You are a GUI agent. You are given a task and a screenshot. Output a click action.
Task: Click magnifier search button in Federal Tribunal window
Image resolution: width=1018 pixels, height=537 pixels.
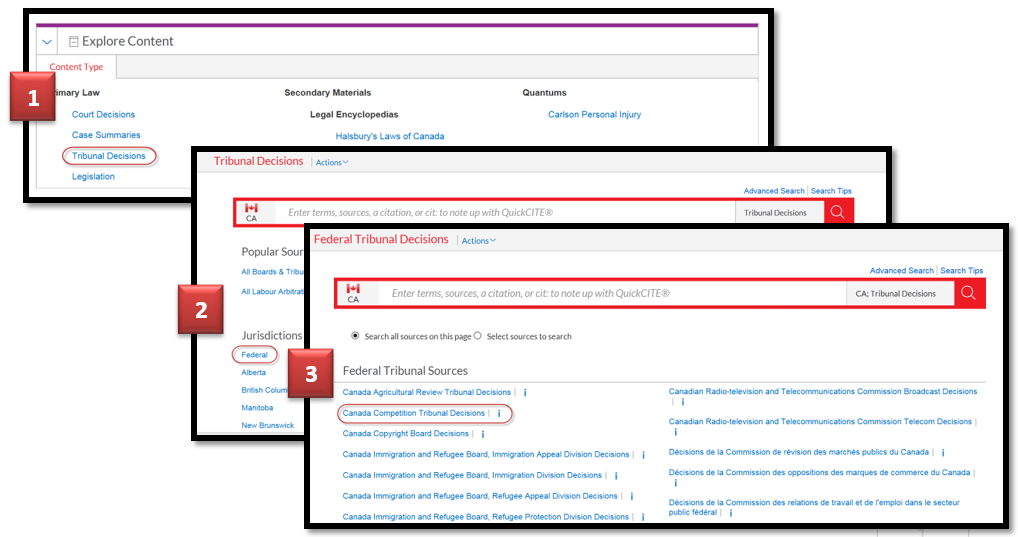pos(969,293)
